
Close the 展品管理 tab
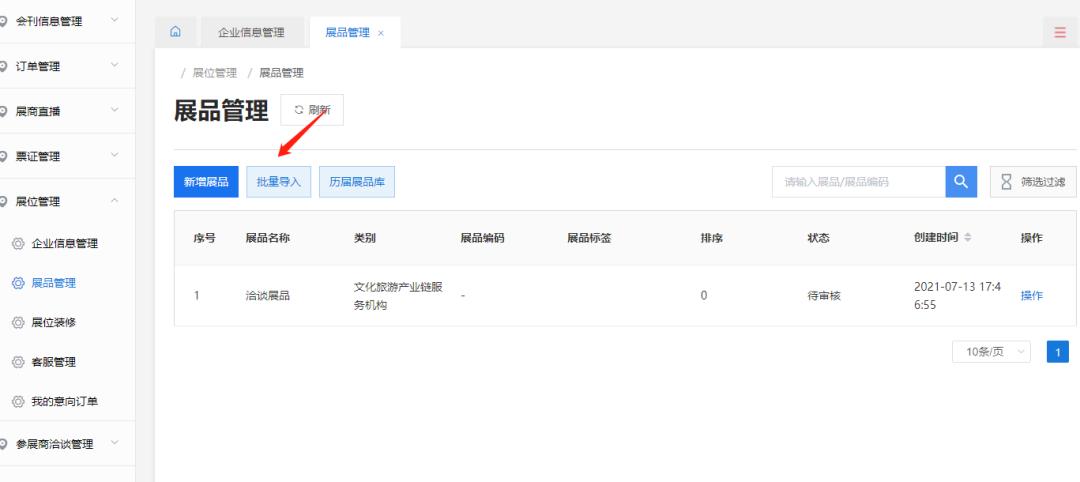(x=381, y=33)
